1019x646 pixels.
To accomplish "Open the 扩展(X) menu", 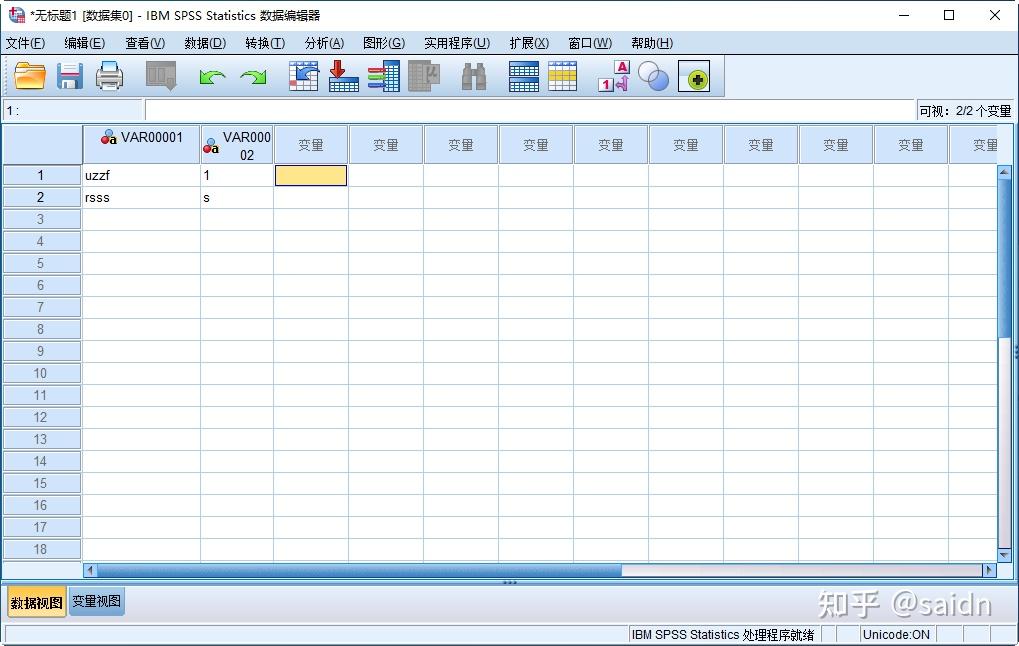I will [528, 43].
